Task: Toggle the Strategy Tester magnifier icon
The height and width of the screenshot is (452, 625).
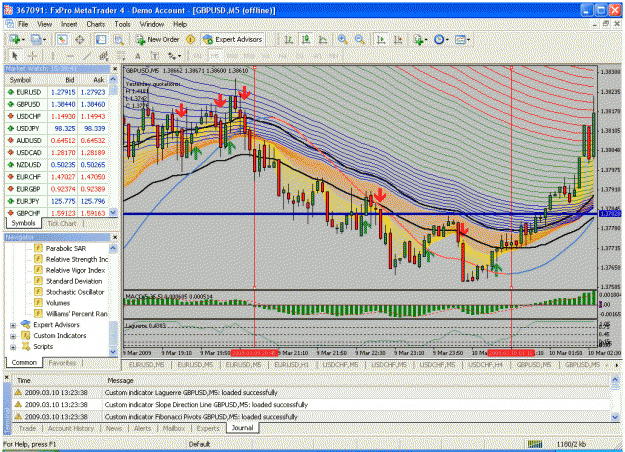Action: coord(119,39)
